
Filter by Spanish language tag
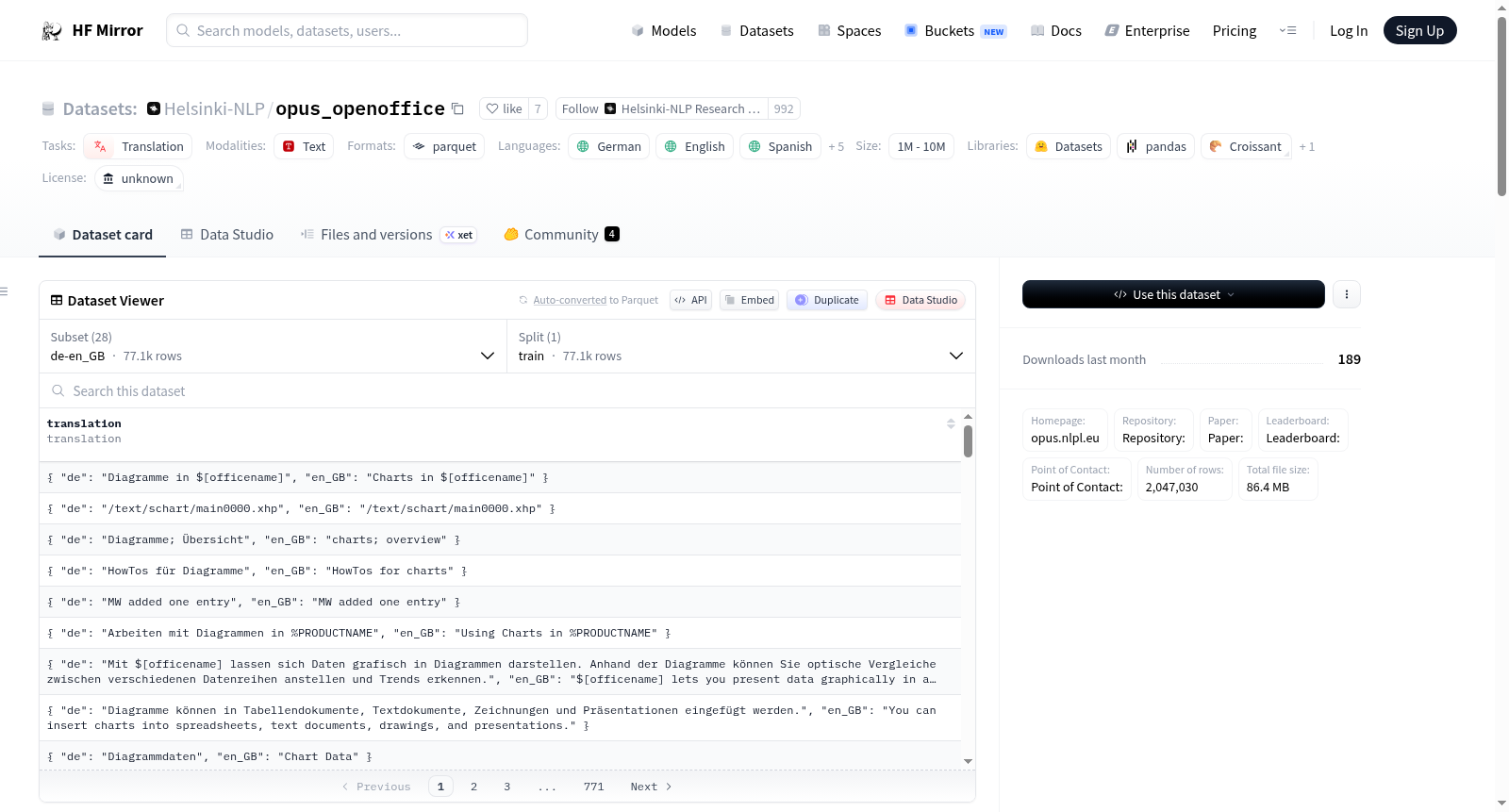(780, 146)
